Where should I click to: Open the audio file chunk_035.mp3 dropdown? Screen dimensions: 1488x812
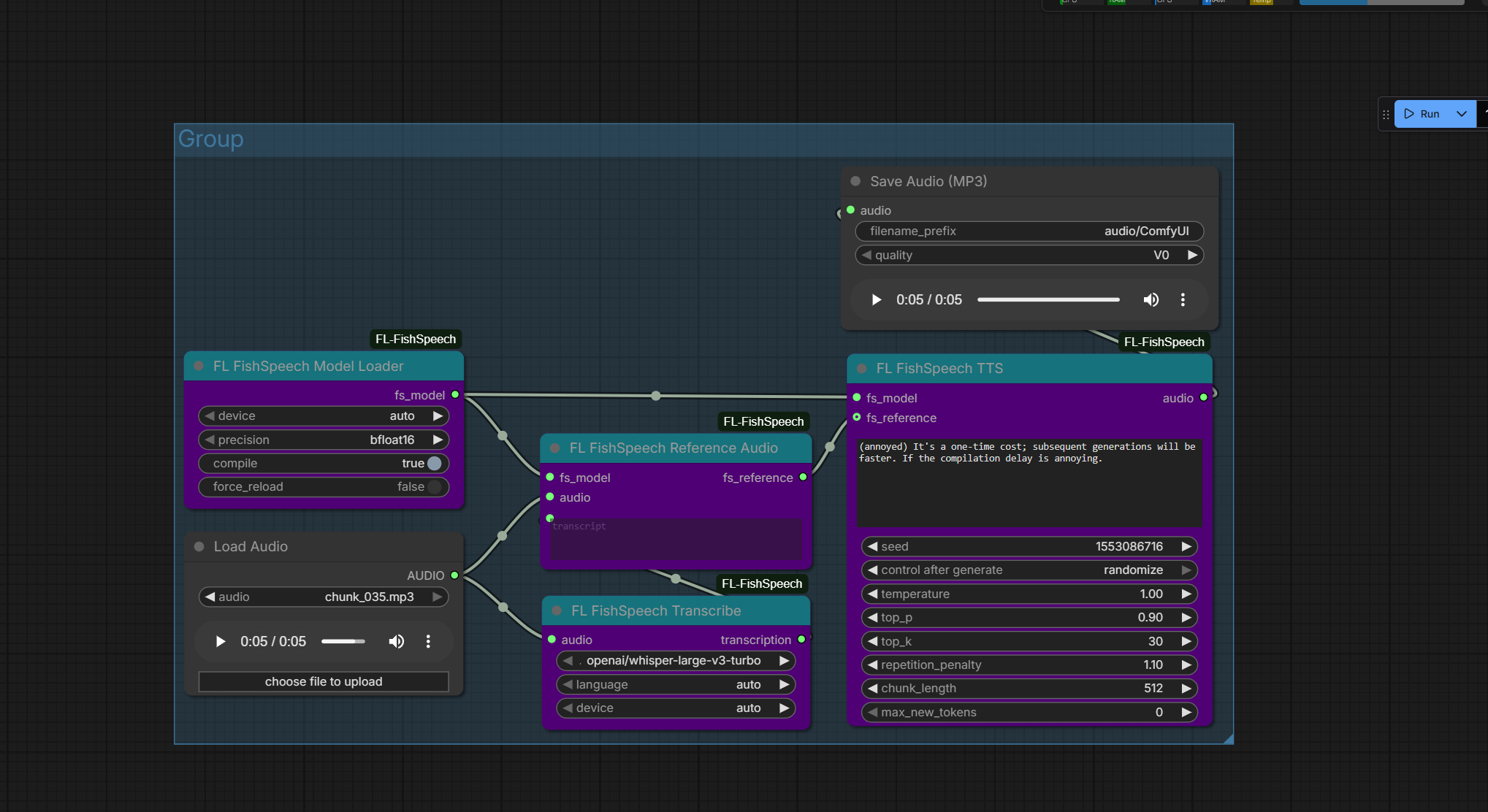click(324, 597)
